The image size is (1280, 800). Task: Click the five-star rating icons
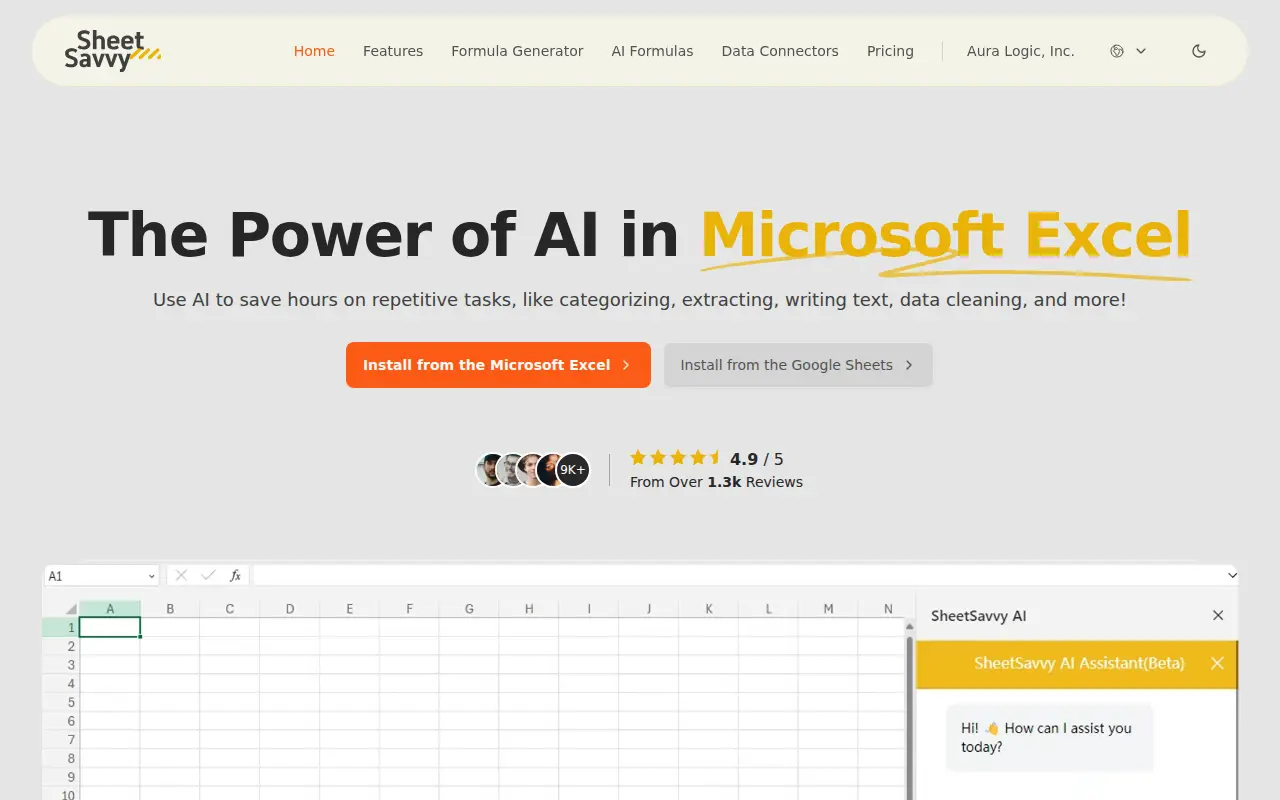point(675,458)
